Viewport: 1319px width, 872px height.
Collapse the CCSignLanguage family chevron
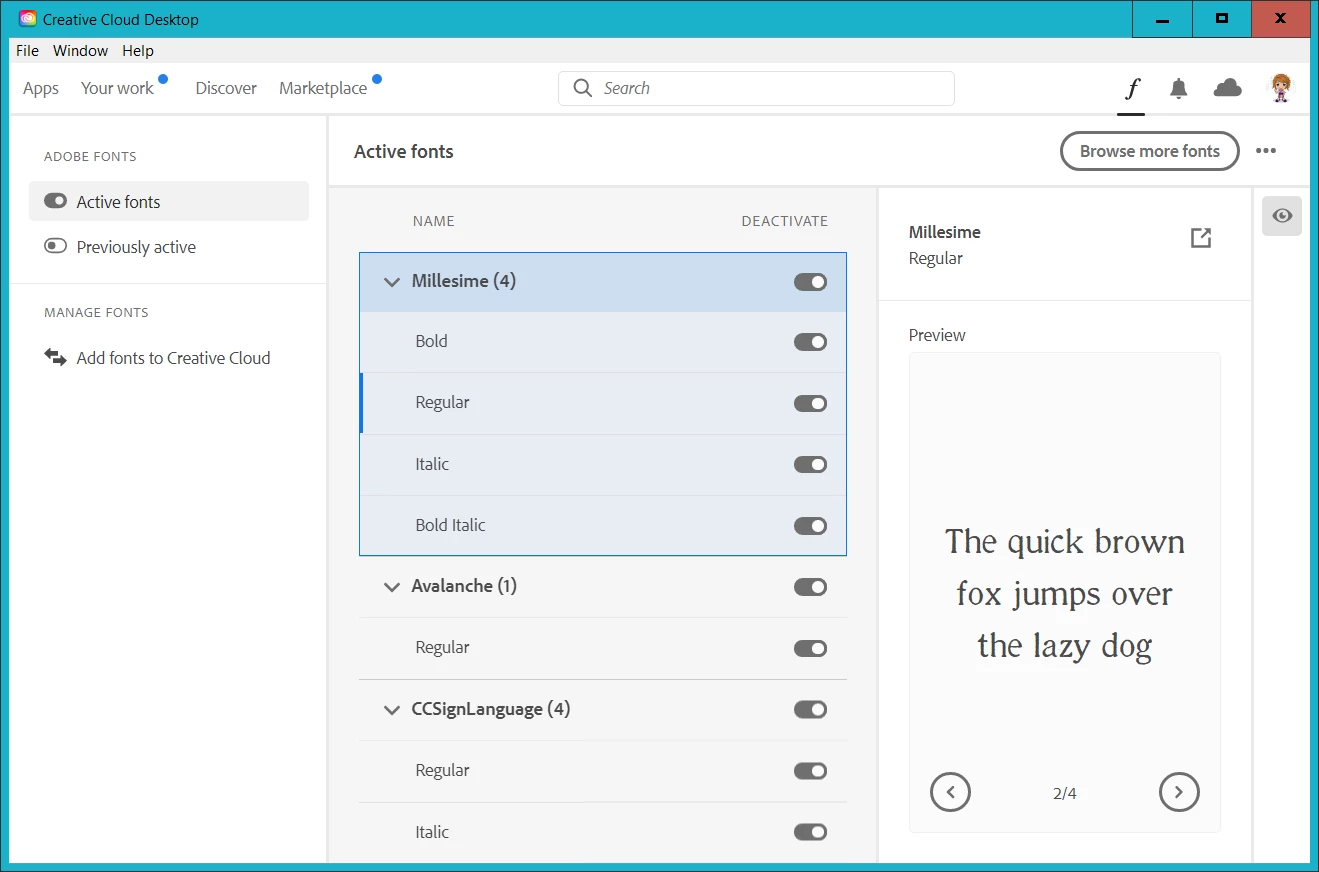[392, 710]
